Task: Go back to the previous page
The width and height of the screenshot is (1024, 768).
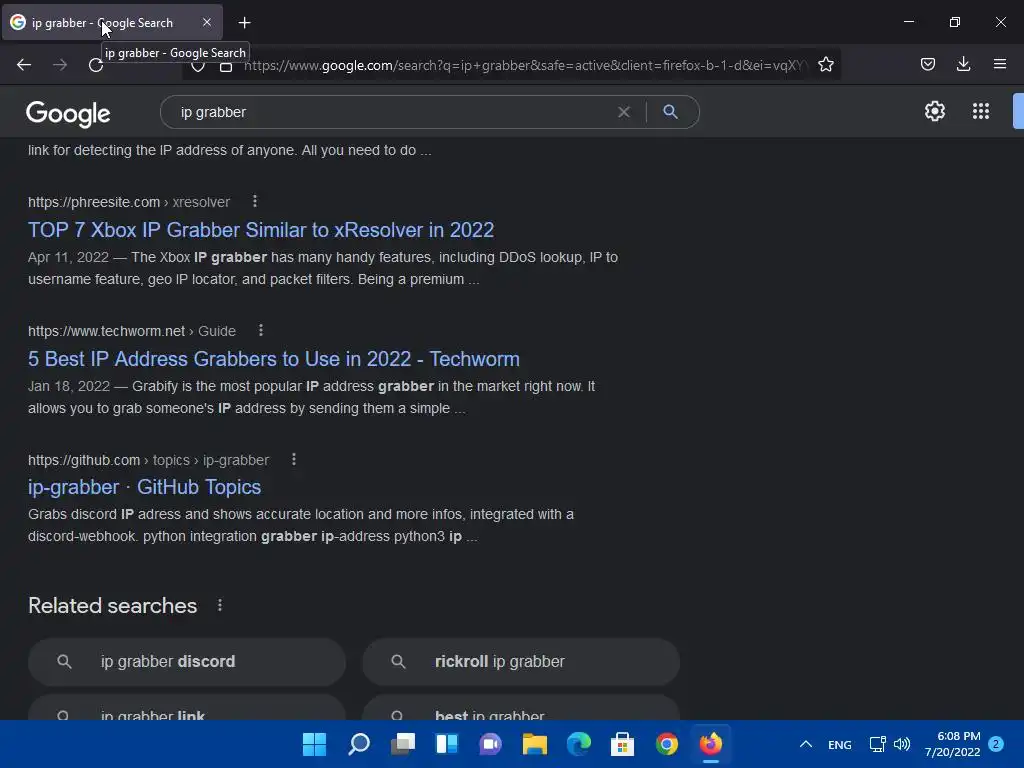Action: 24,65
